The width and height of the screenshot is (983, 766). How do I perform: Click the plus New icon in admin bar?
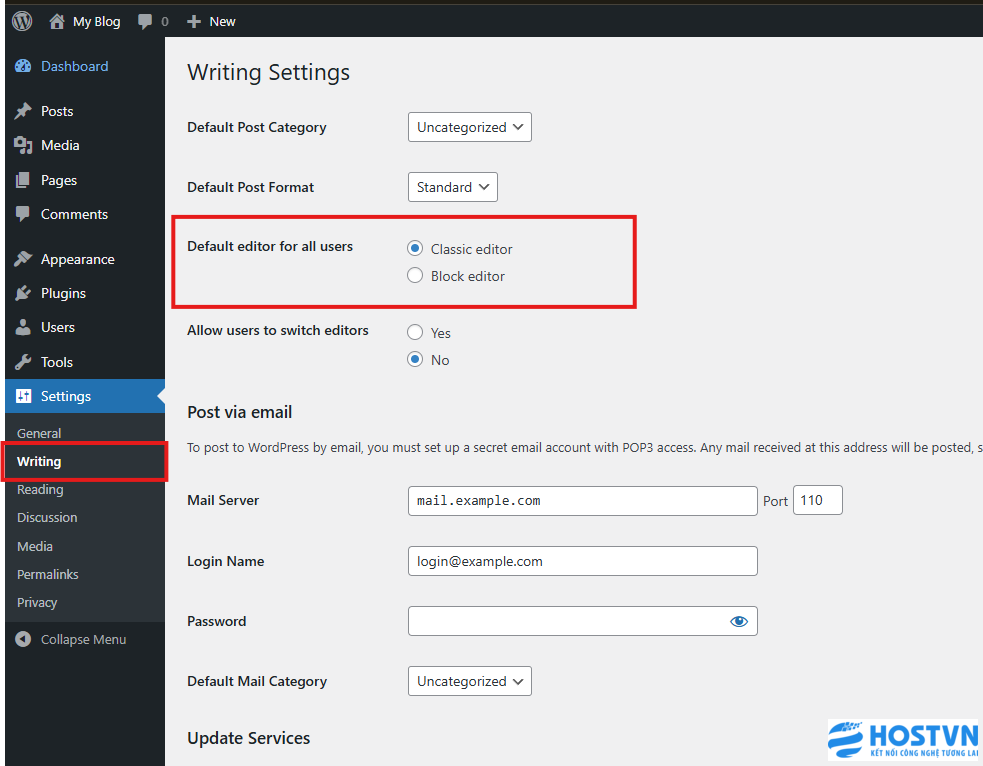tap(194, 21)
